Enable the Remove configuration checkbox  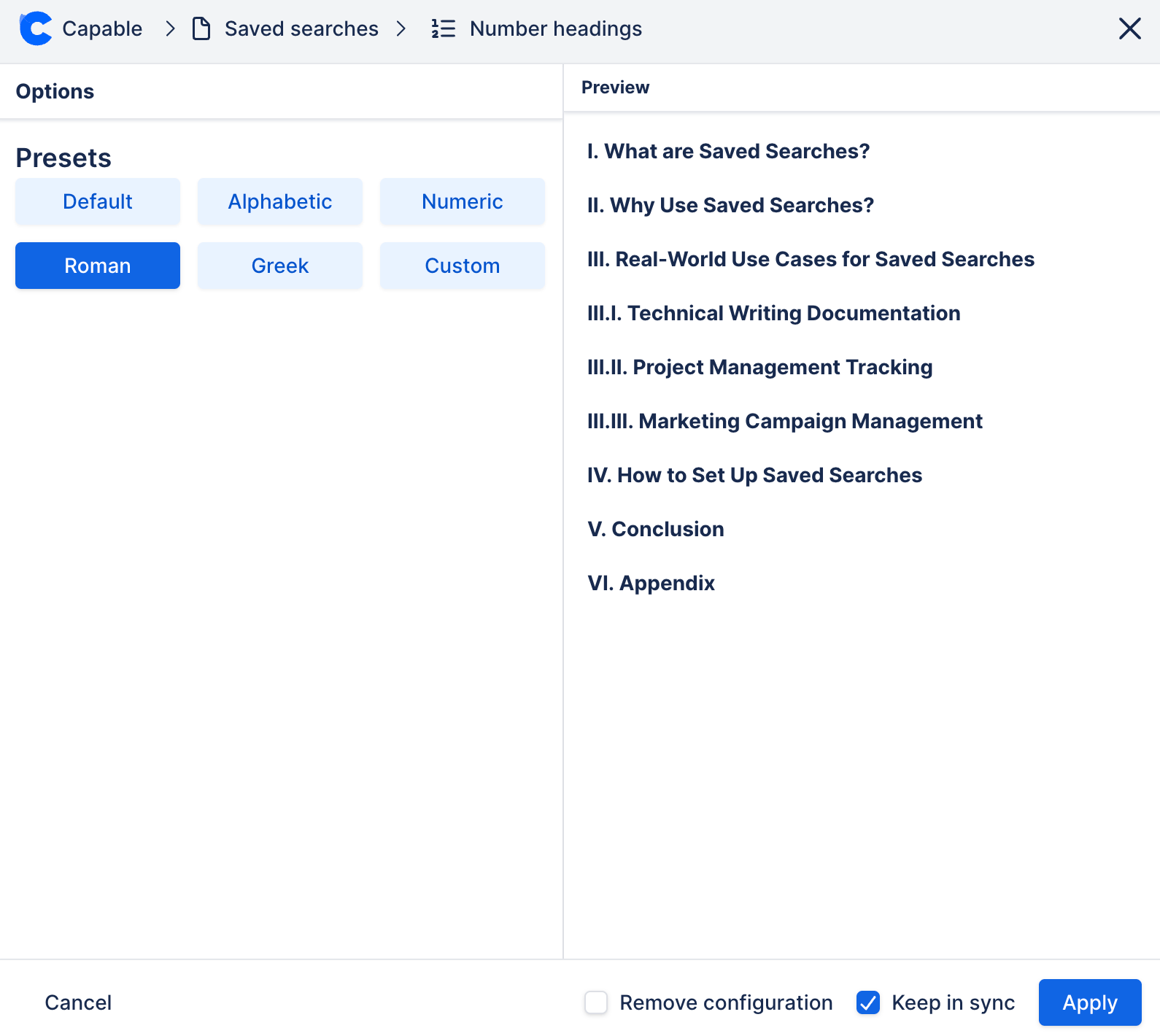596,1002
